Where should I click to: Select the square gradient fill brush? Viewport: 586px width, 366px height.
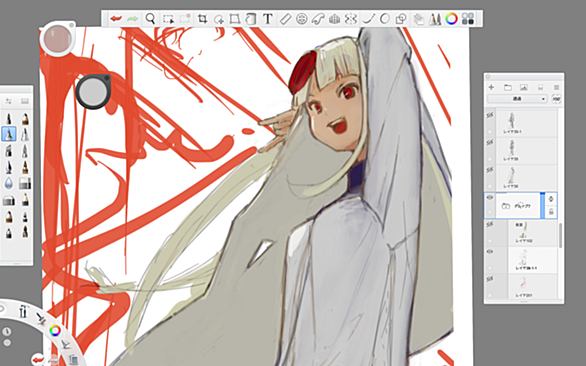tap(25, 184)
